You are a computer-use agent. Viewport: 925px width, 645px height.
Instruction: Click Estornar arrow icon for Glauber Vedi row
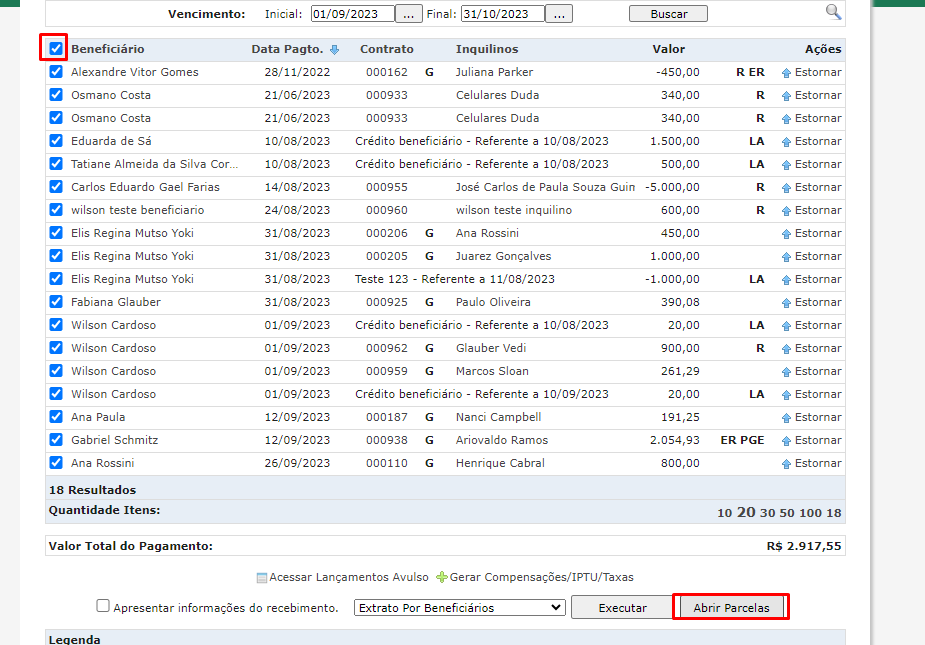point(786,349)
